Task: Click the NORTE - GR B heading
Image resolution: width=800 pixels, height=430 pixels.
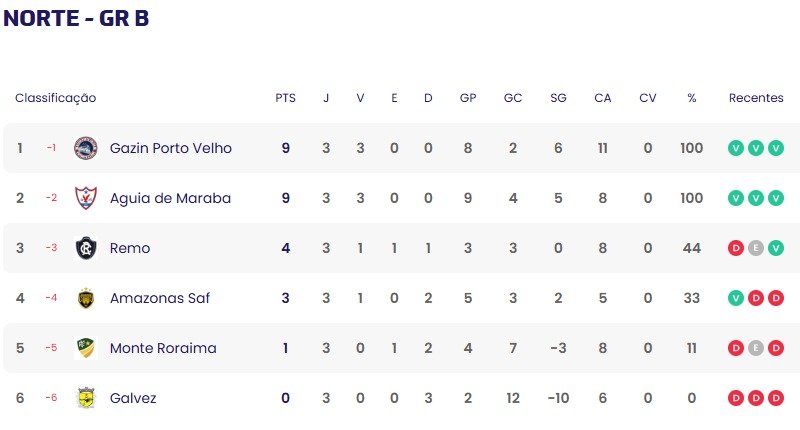Action: pyautogui.click(x=76, y=18)
